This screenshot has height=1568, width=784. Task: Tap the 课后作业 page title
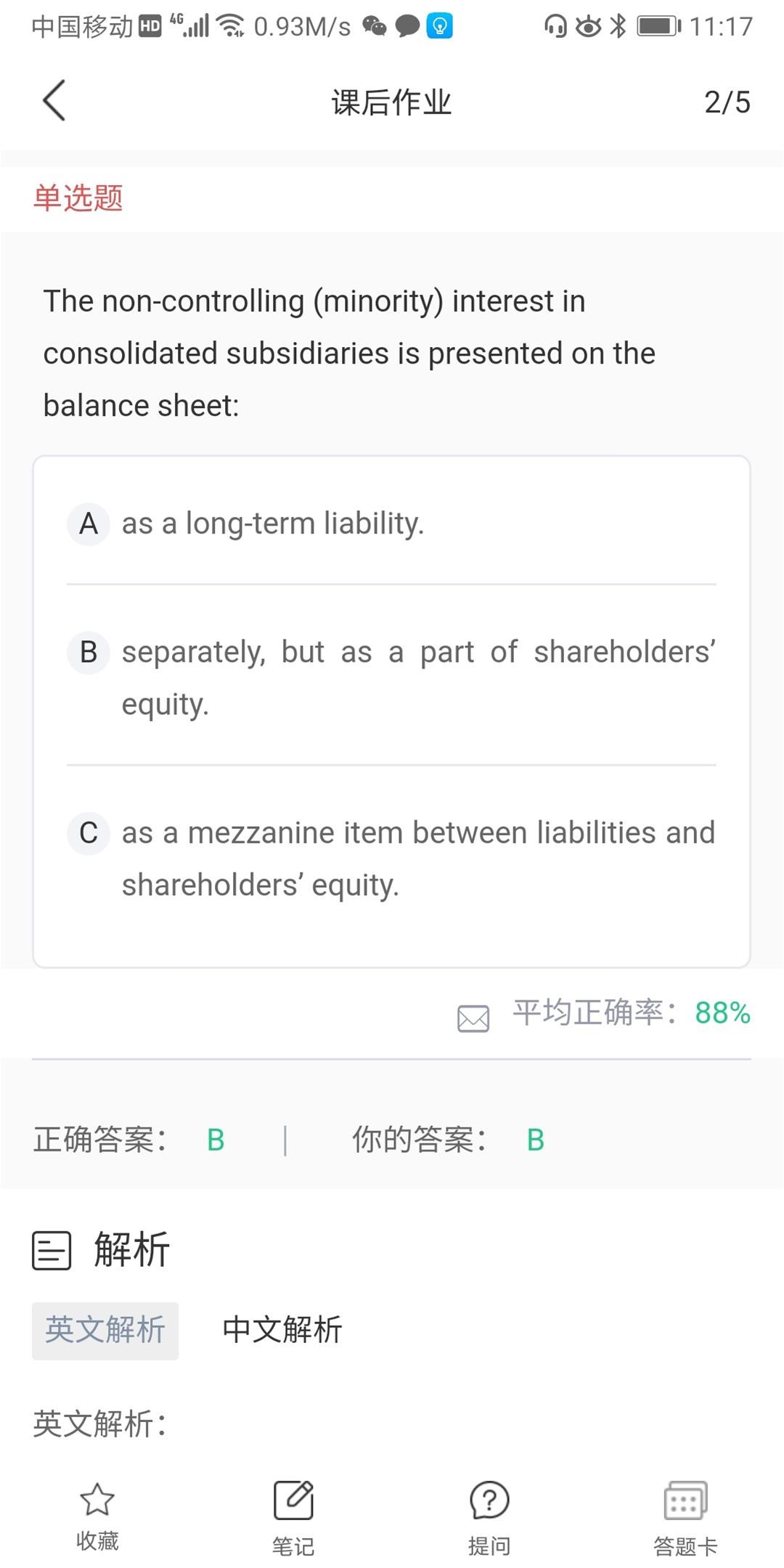[x=391, y=102]
